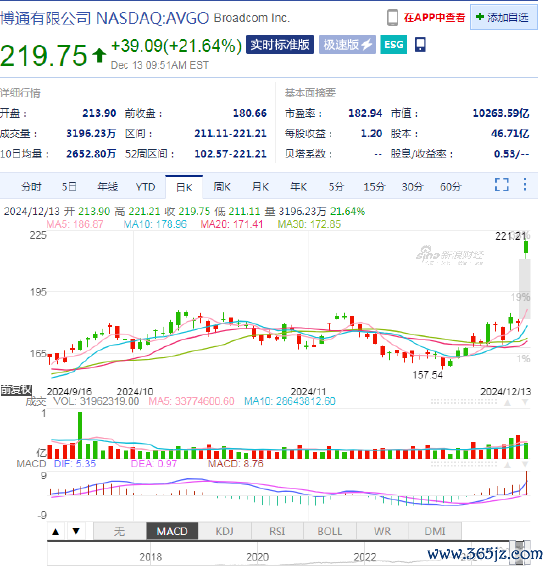
Task: Click 2018 on the timeline navigator
Action: pos(151,557)
